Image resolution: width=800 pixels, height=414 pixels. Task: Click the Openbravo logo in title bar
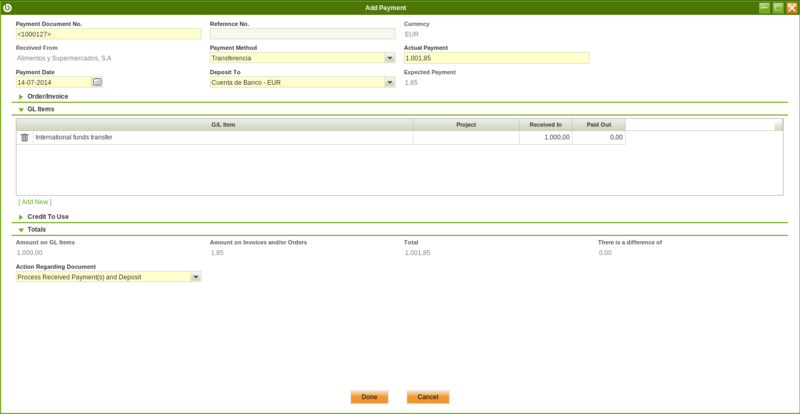[8, 7]
